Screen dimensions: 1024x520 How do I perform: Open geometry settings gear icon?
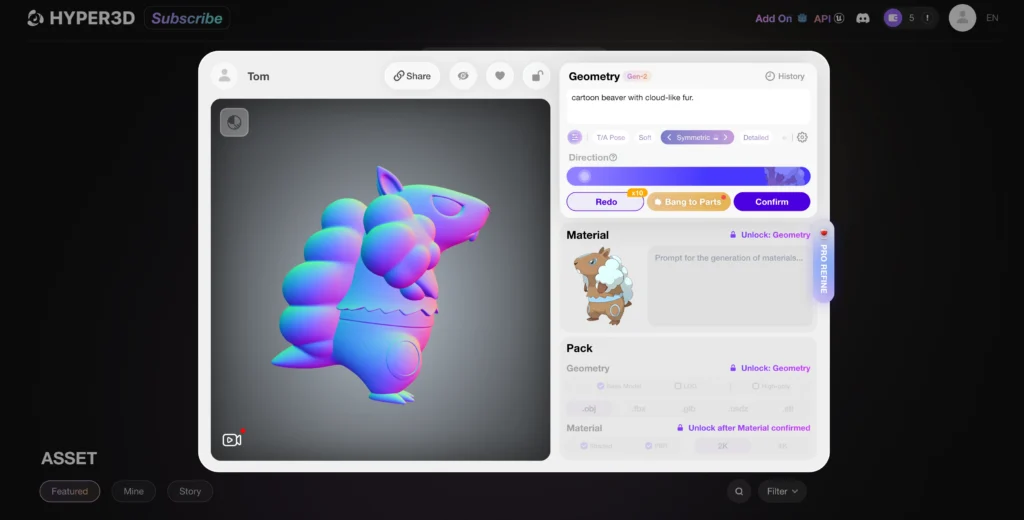click(802, 138)
